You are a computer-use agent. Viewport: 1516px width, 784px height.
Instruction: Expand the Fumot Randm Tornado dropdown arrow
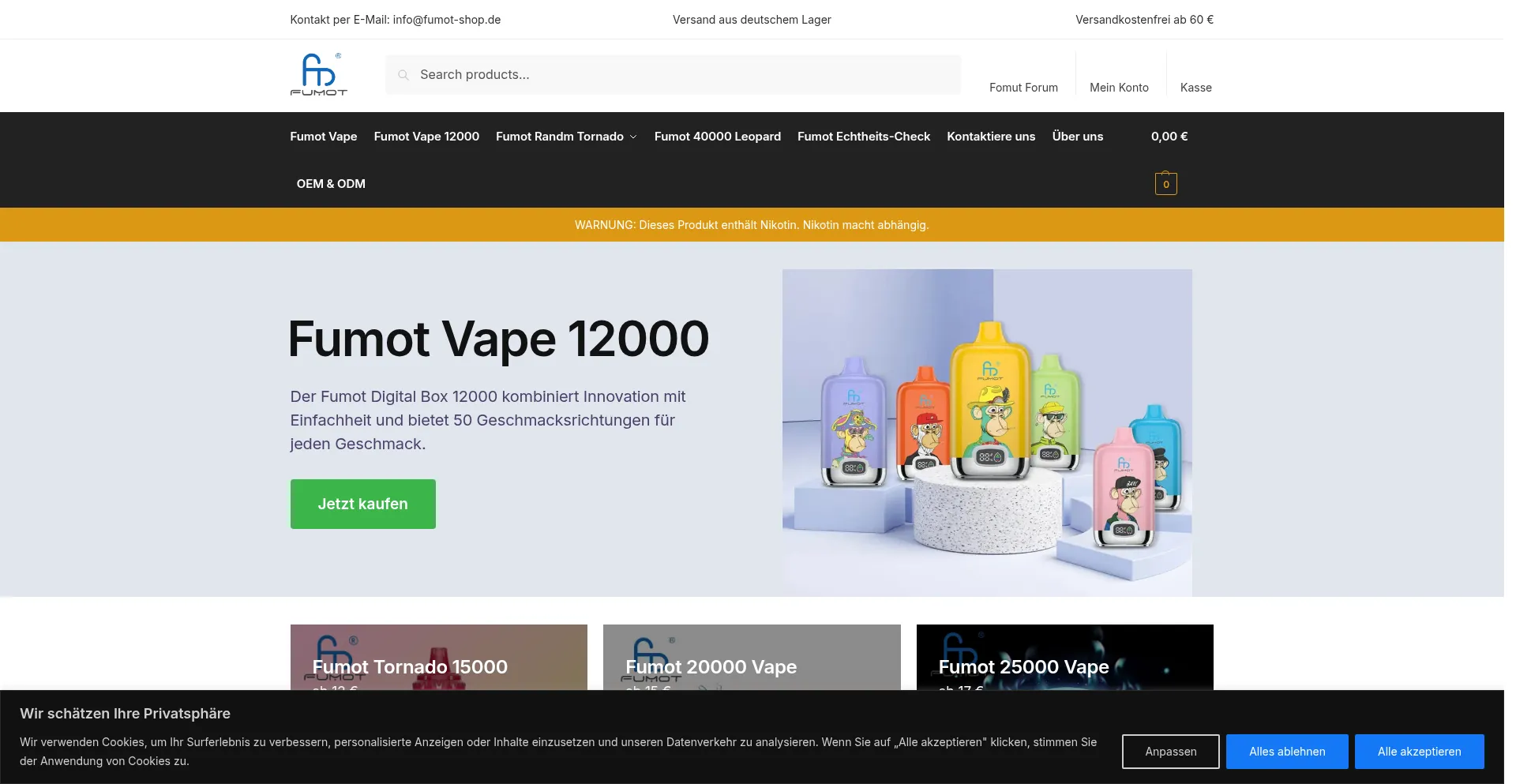click(x=633, y=137)
